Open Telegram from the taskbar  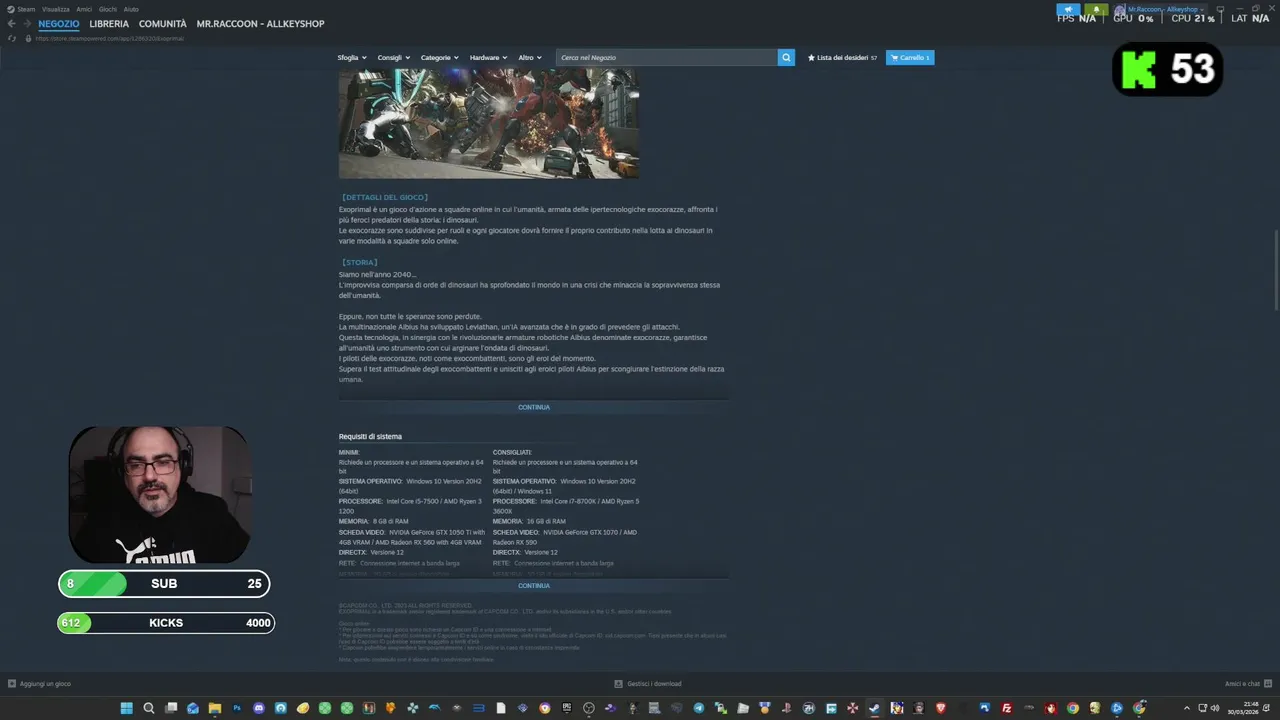tap(698, 708)
